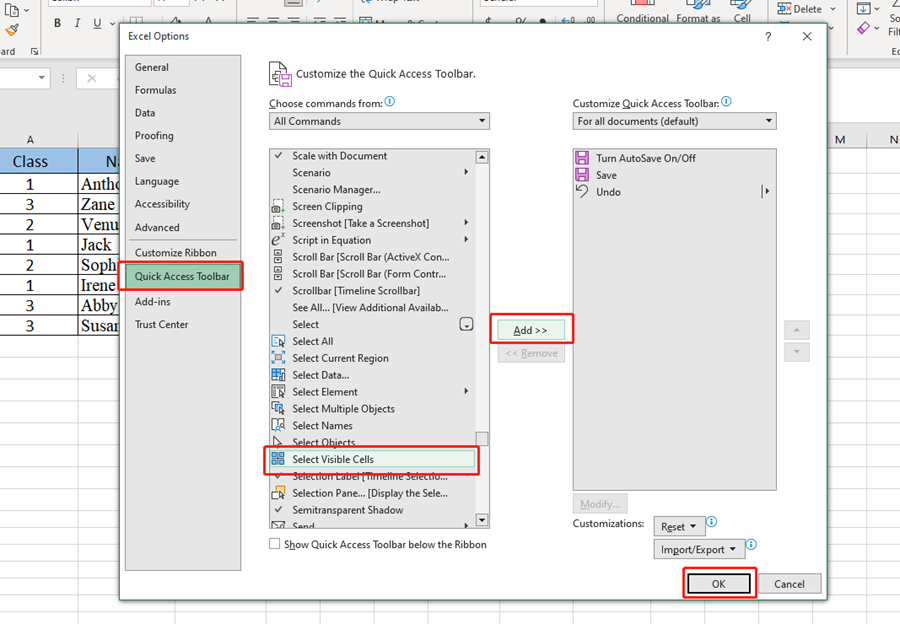
Task: Click scroll-up arrow of commands list
Action: [482, 157]
